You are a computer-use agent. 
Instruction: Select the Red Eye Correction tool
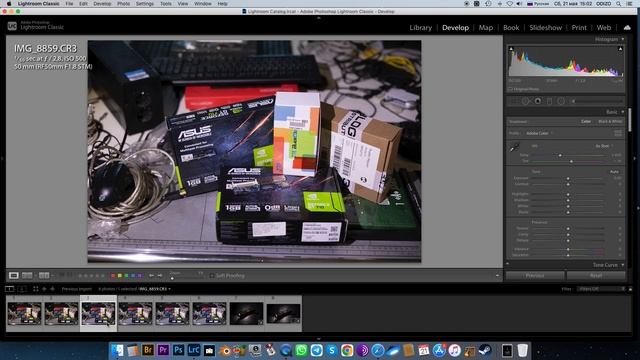[538, 101]
